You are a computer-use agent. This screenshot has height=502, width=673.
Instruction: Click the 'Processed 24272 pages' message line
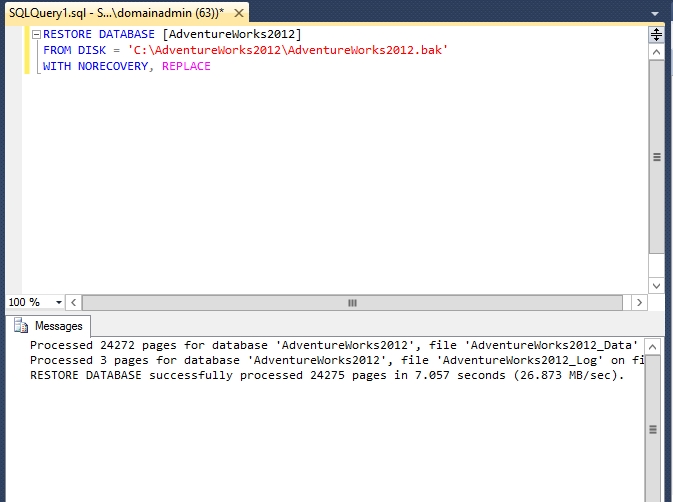click(x=334, y=345)
